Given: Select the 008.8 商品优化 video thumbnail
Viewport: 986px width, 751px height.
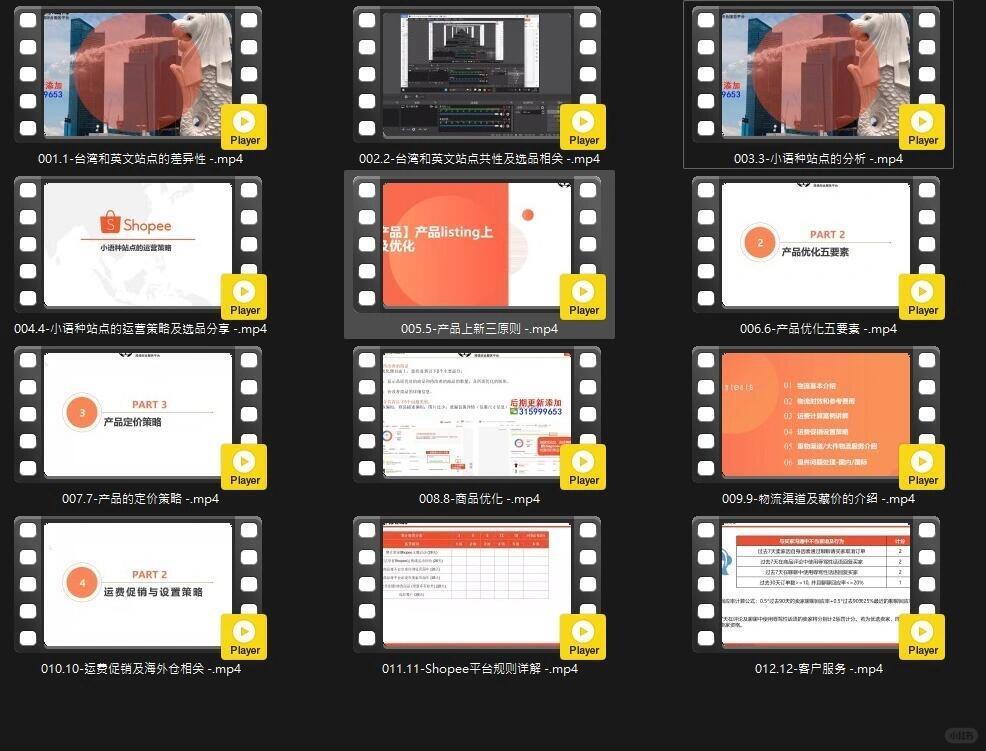Looking at the screenshot, I should pyautogui.click(x=477, y=414).
